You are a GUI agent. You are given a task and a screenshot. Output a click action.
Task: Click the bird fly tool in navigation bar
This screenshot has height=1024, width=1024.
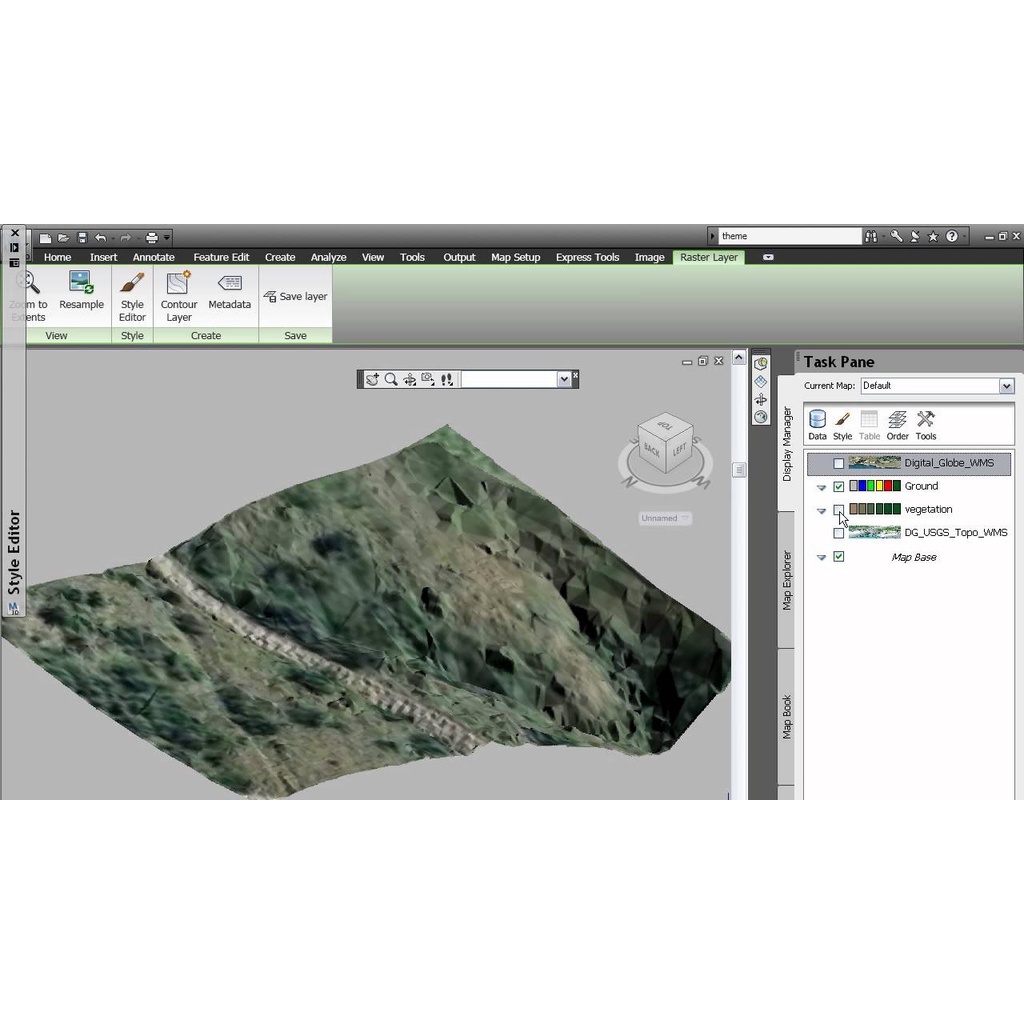point(372,379)
